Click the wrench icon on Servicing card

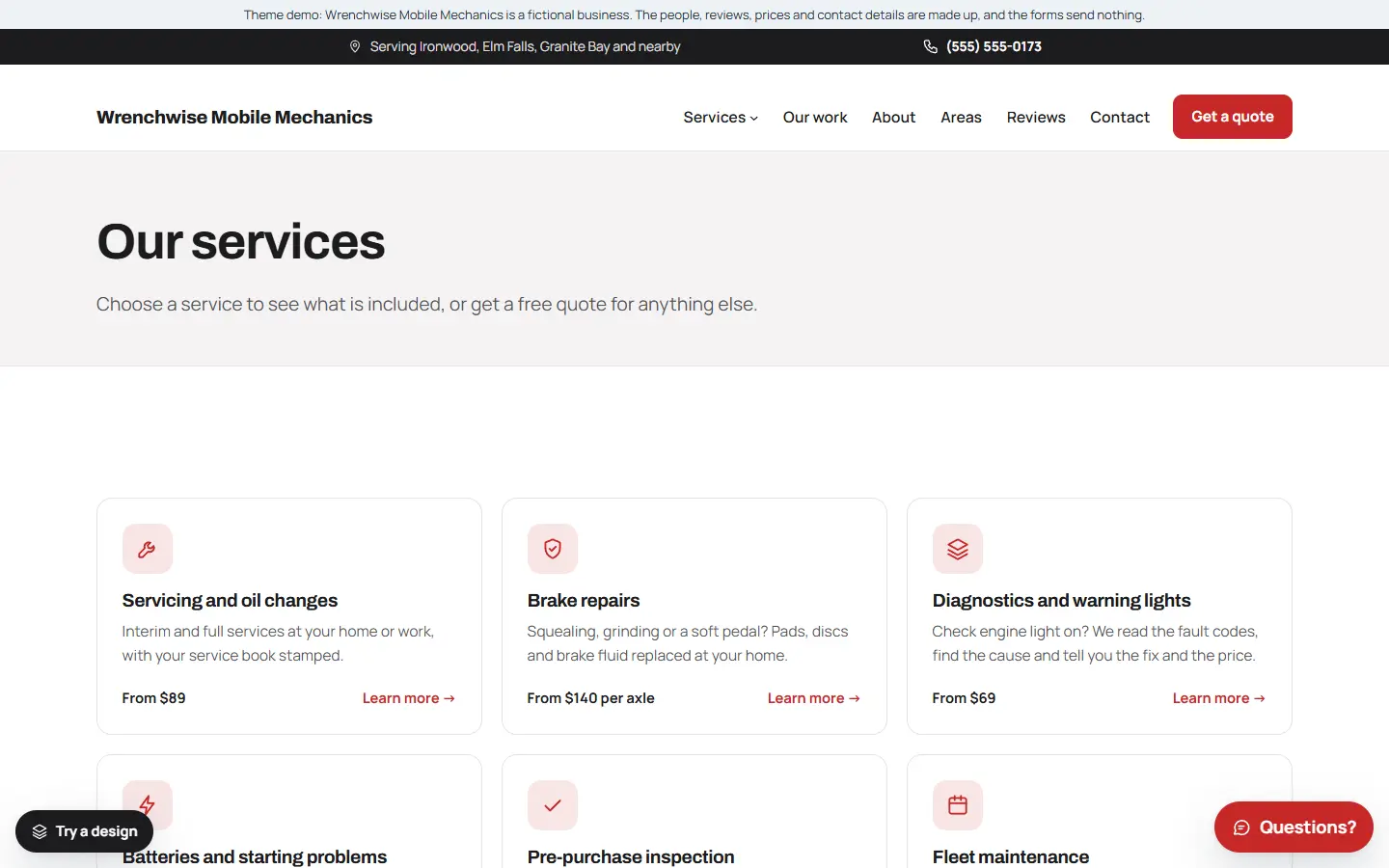[148, 549]
